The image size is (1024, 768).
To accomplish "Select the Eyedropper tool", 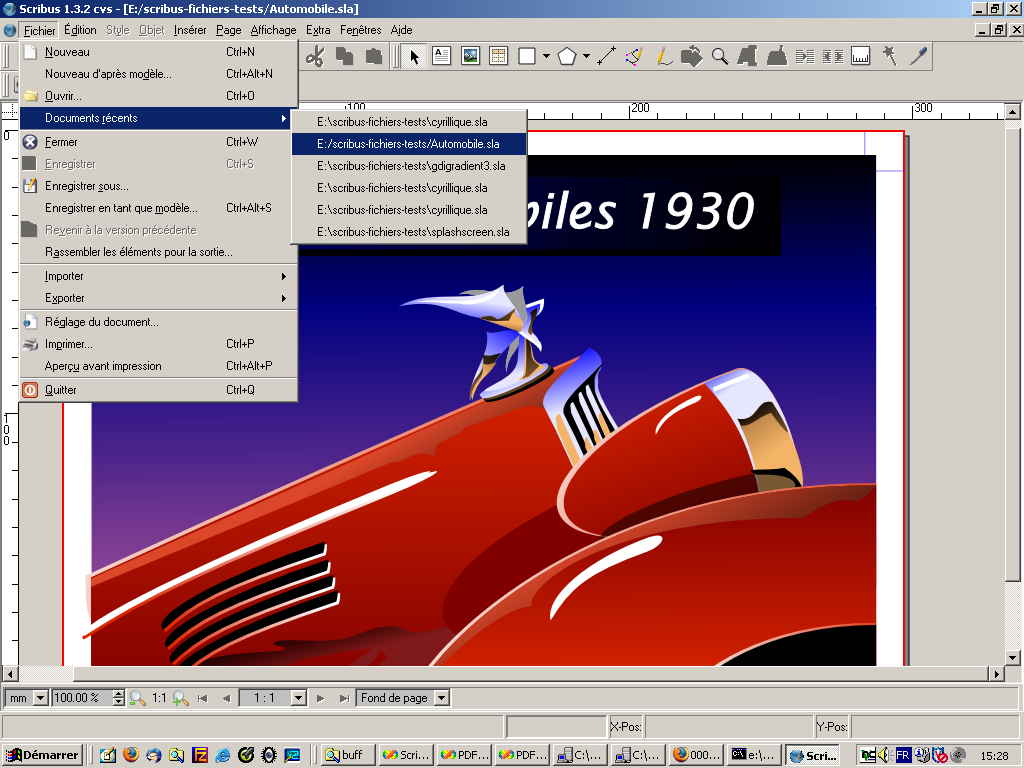I will click(918, 56).
